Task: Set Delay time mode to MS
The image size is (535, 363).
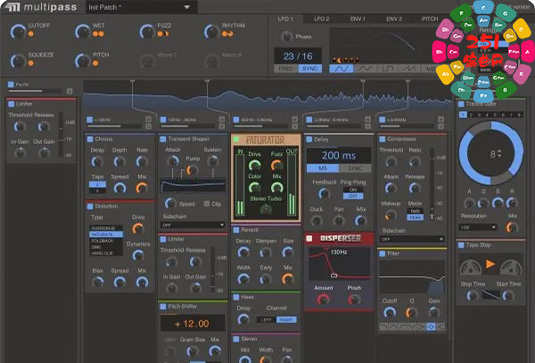Action: (x=323, y=168)
